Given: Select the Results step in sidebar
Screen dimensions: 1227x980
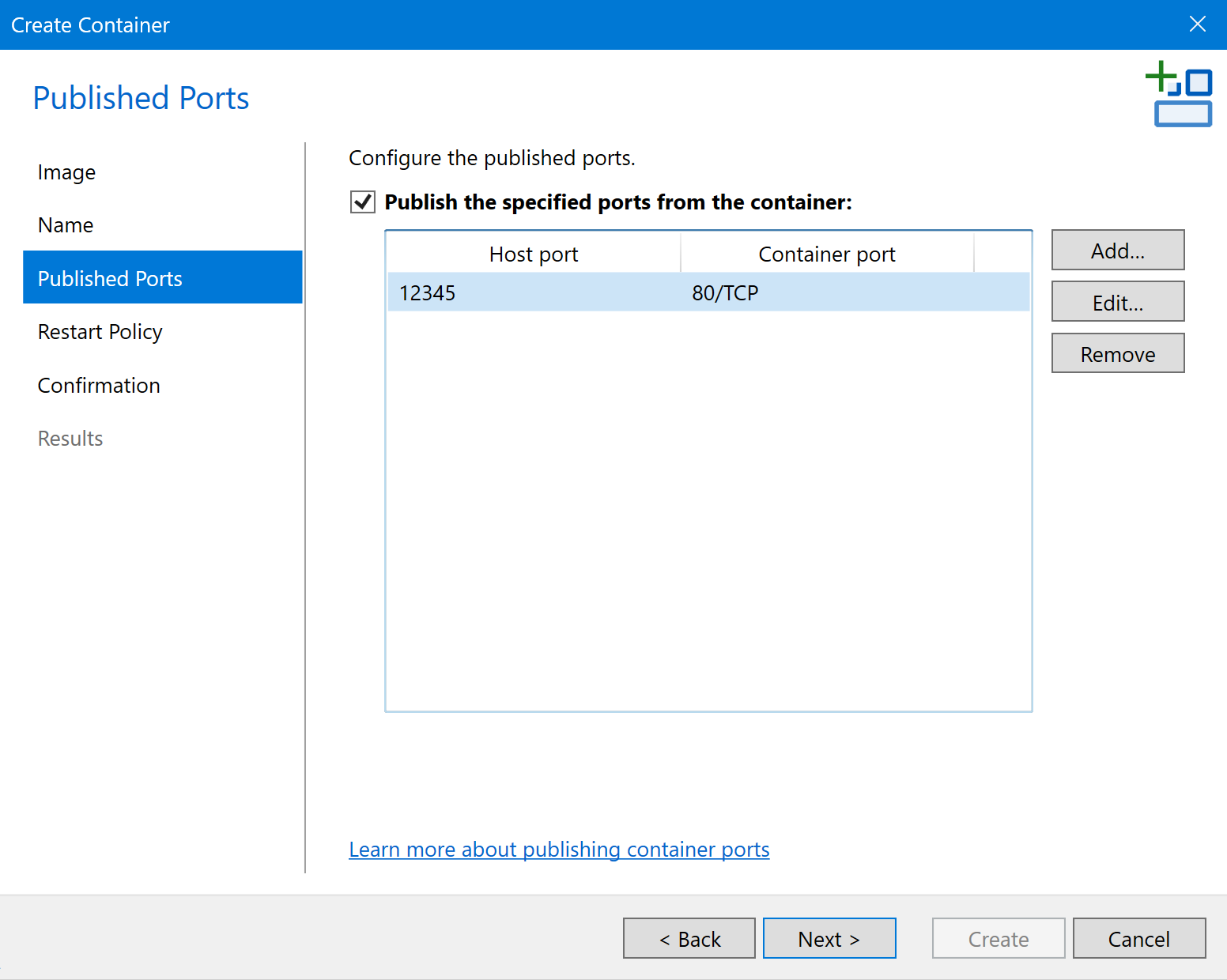Looking at the screenshot, I should (x=70, y=439).
